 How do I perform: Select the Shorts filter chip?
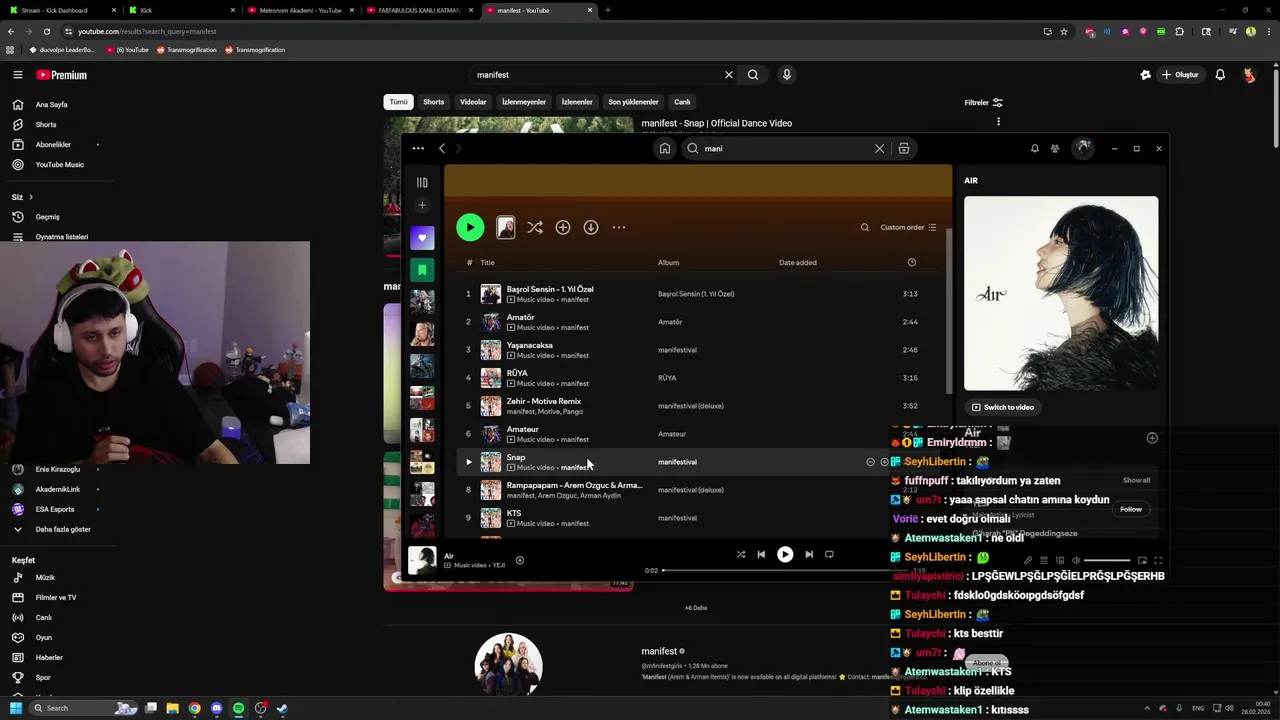[433, 102]
